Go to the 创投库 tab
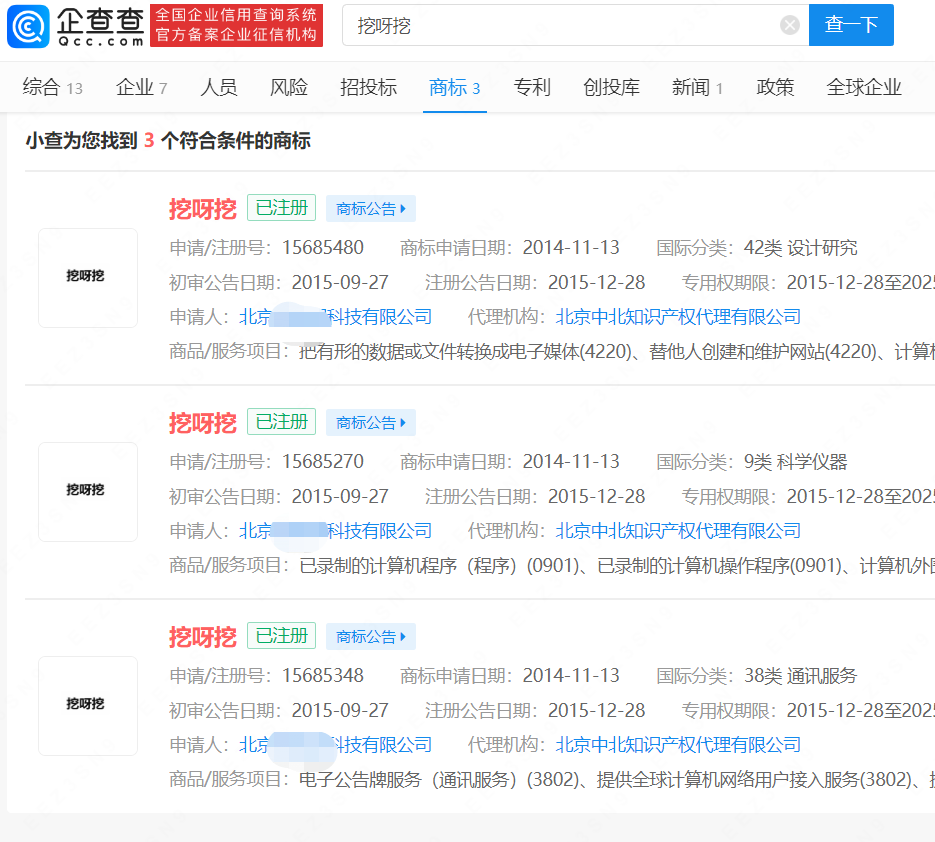This screenshot has height=842, width=935. click(611, 88)
